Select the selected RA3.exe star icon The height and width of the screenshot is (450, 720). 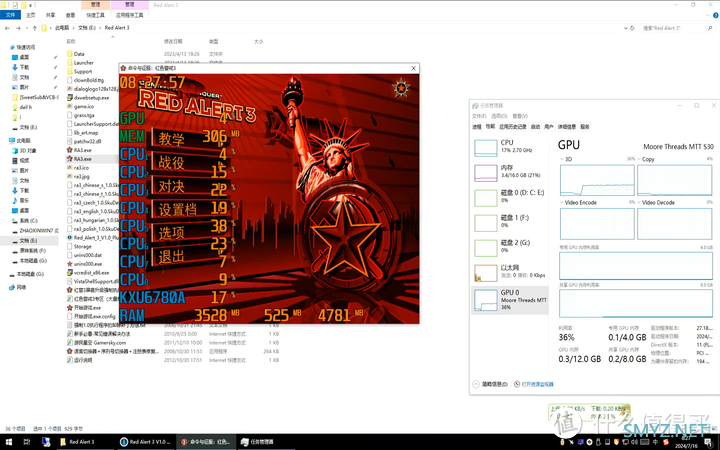tap(70, 159)
